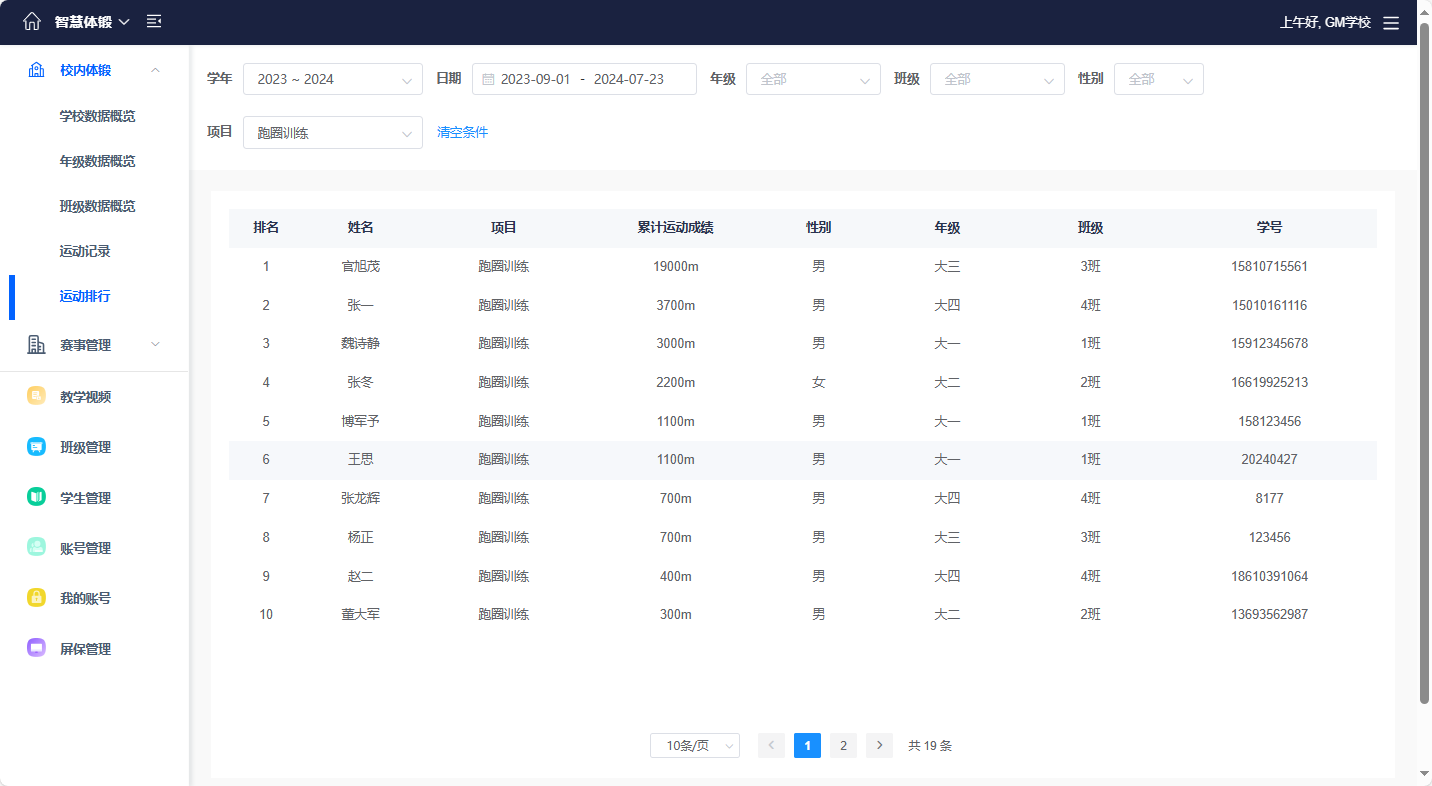
Task: Click the home icon in top bar
Action: (x=32, y=21)
